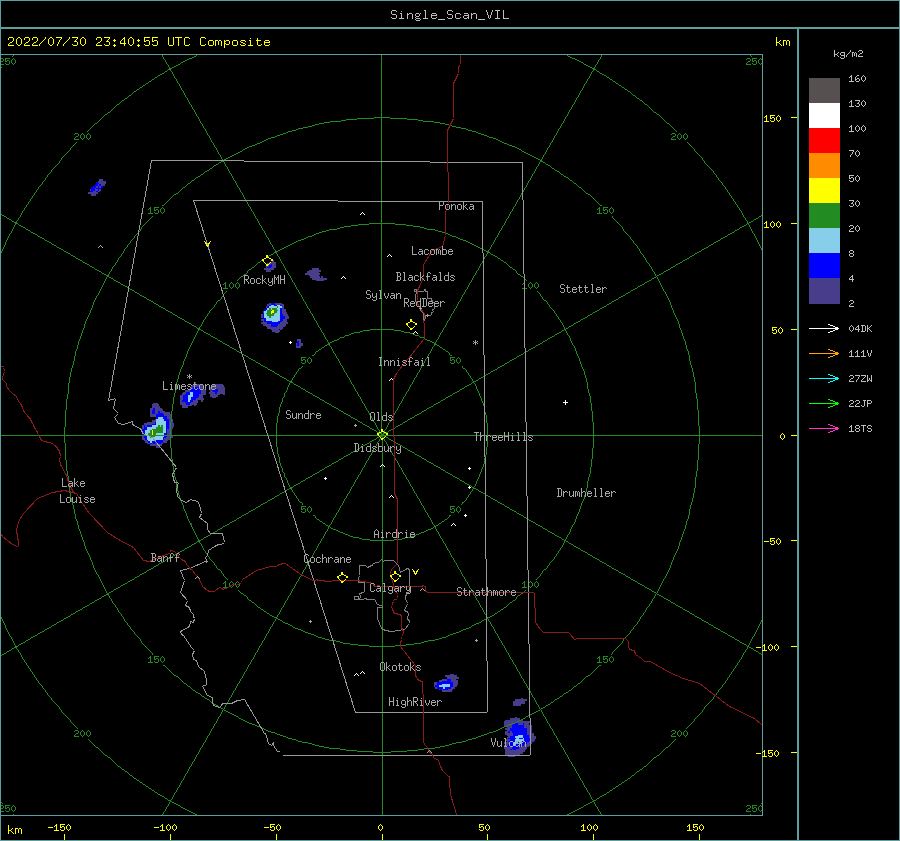Click the Didsbury town label
900x841 pixels.
click(377, 448)
